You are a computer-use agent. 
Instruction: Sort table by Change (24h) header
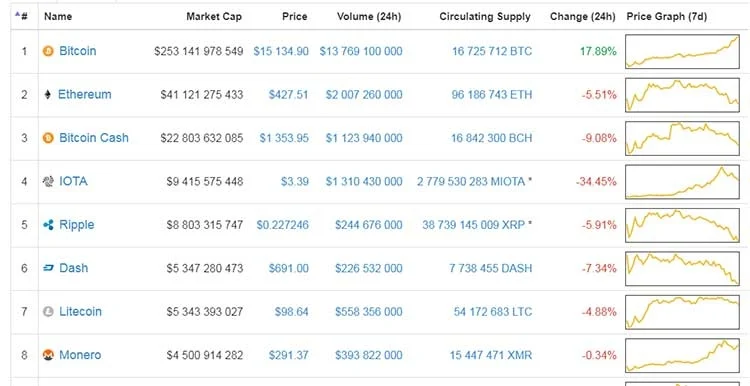click(583, 16)
